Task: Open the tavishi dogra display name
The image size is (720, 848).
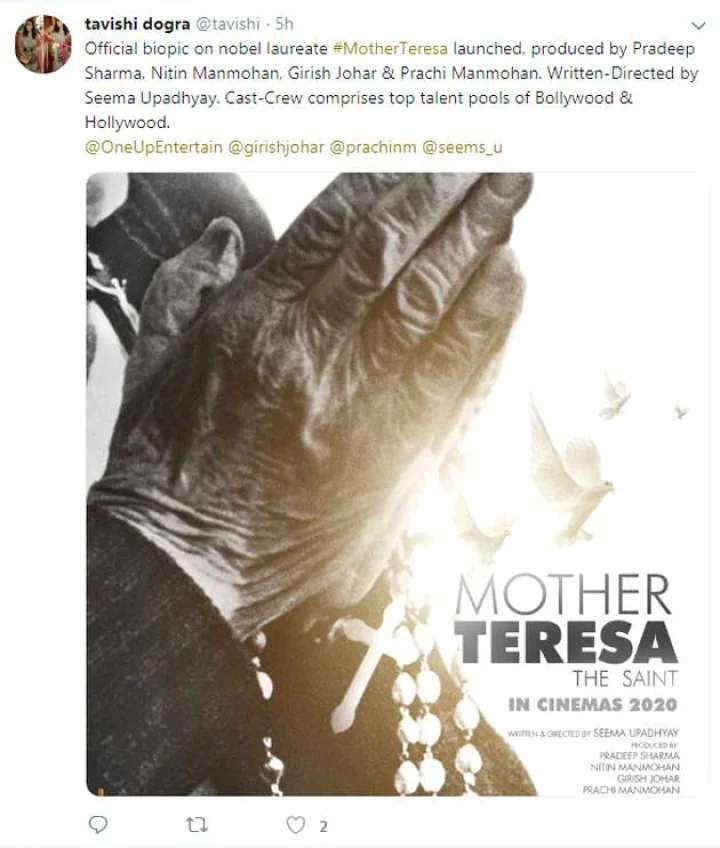Action: (x=137, y=24)
